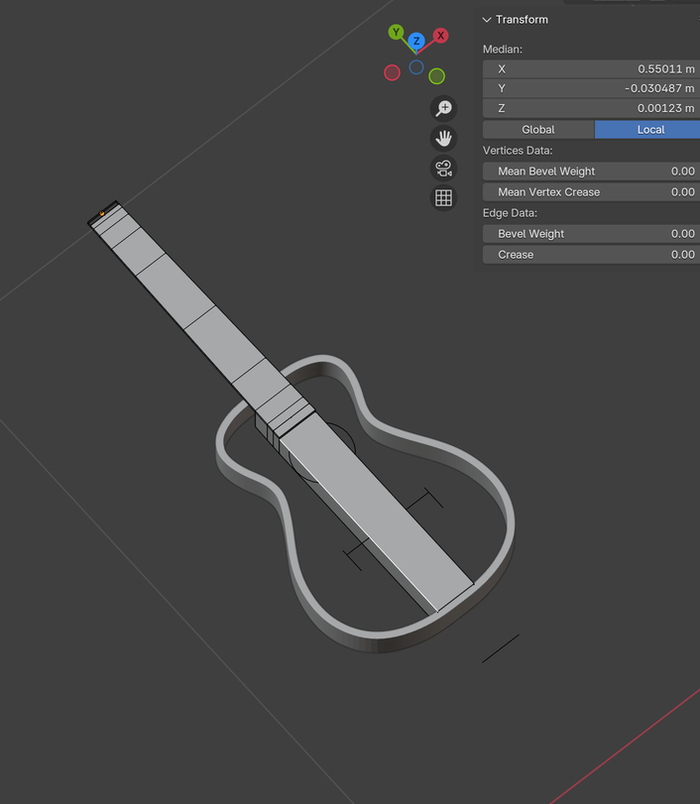Click the red X axis on gizmo
The width and height of the screenshot is (700, 804).
pos(440,35)
